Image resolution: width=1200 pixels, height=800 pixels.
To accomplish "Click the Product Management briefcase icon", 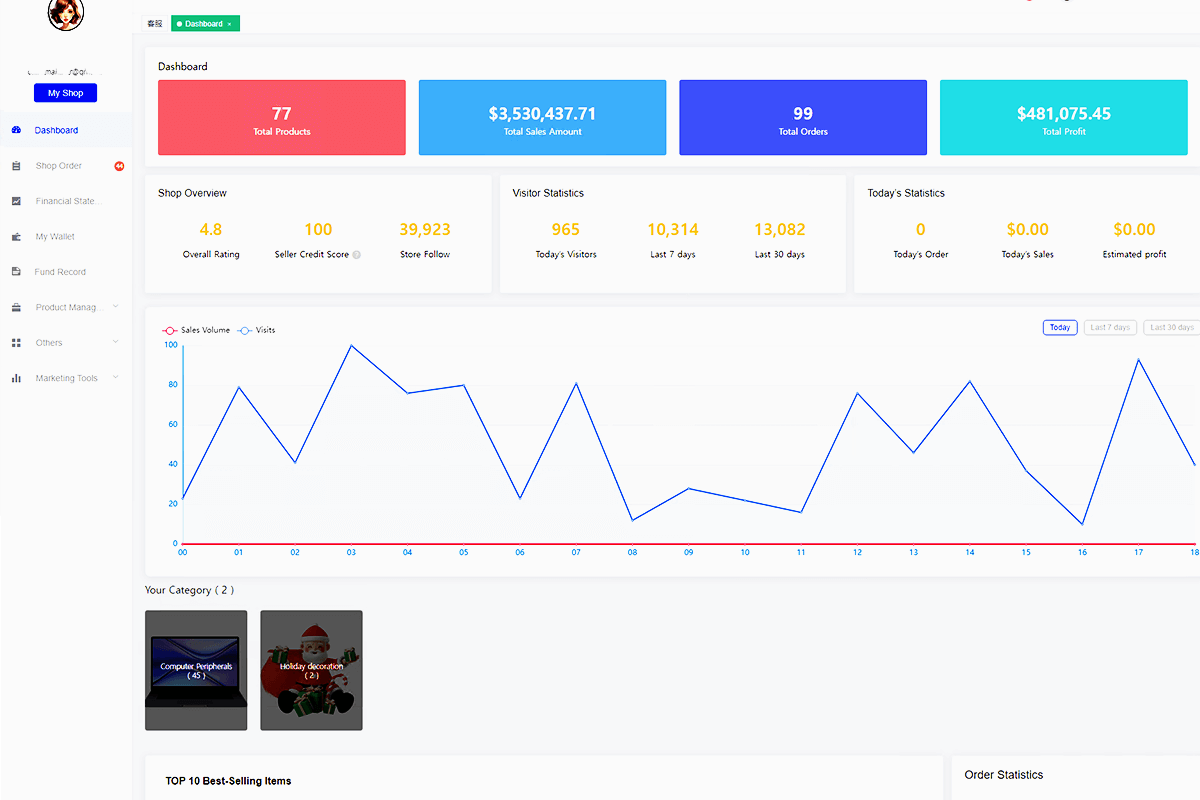I will [x=16, y=308].
